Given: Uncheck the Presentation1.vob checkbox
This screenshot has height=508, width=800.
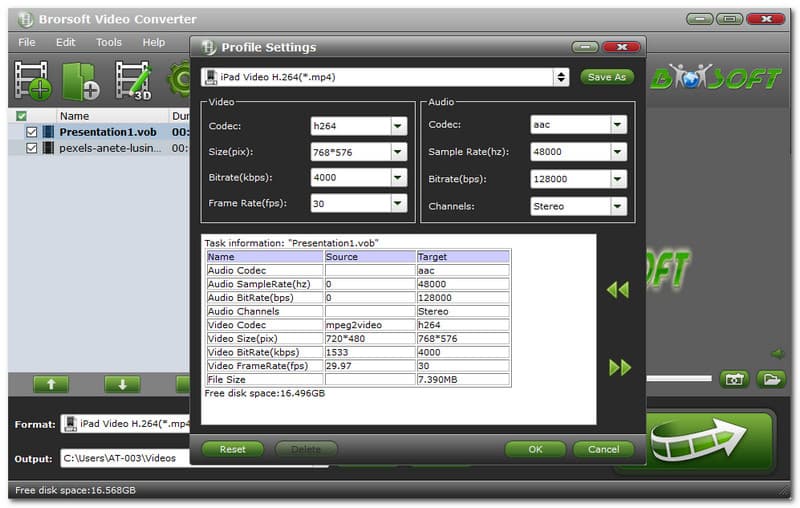Looking at the screenshot, I should pos(32,131).
